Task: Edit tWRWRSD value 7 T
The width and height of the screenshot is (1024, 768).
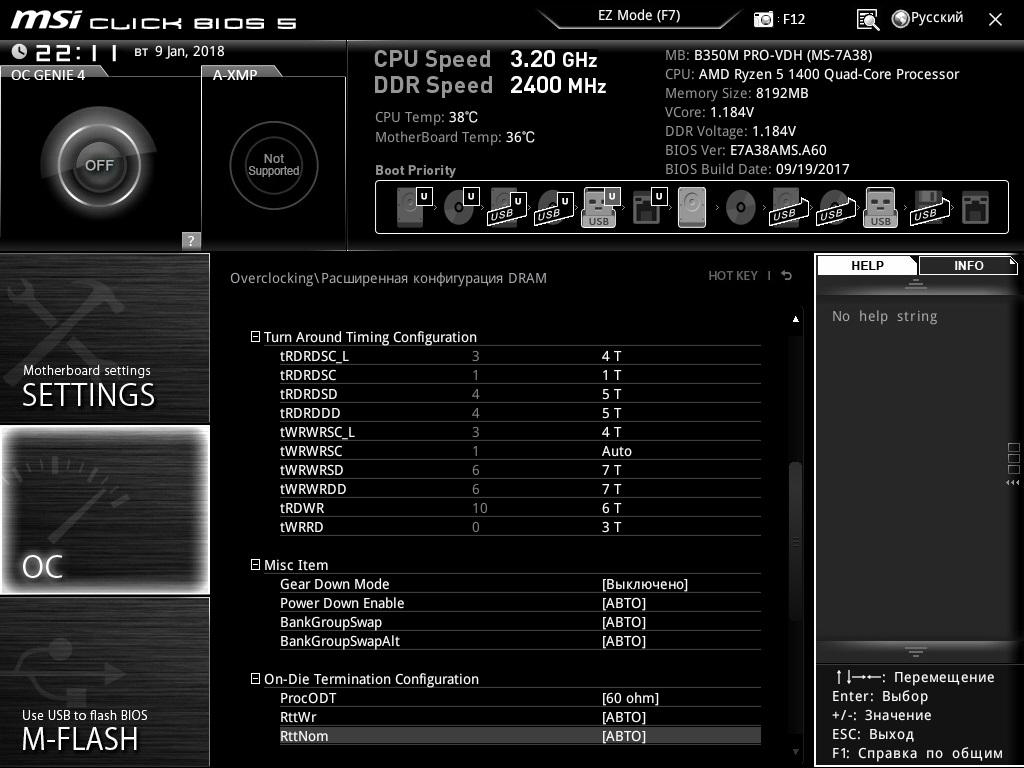Action: [x=611, y=470]
